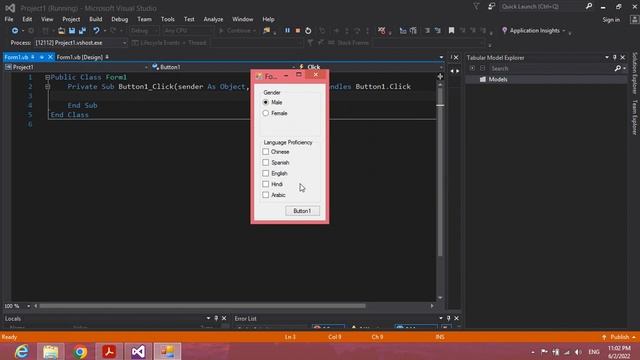Open the Edit menu

tap(27, 19)
